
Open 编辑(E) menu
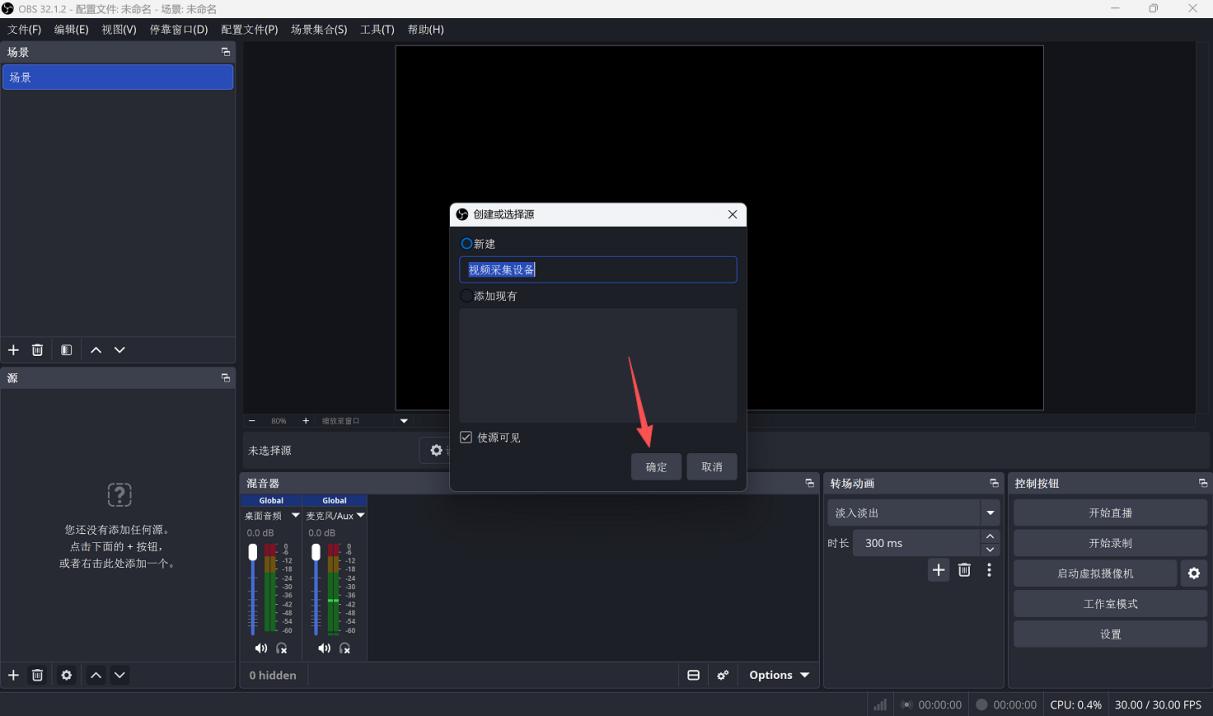click(71, 30)
